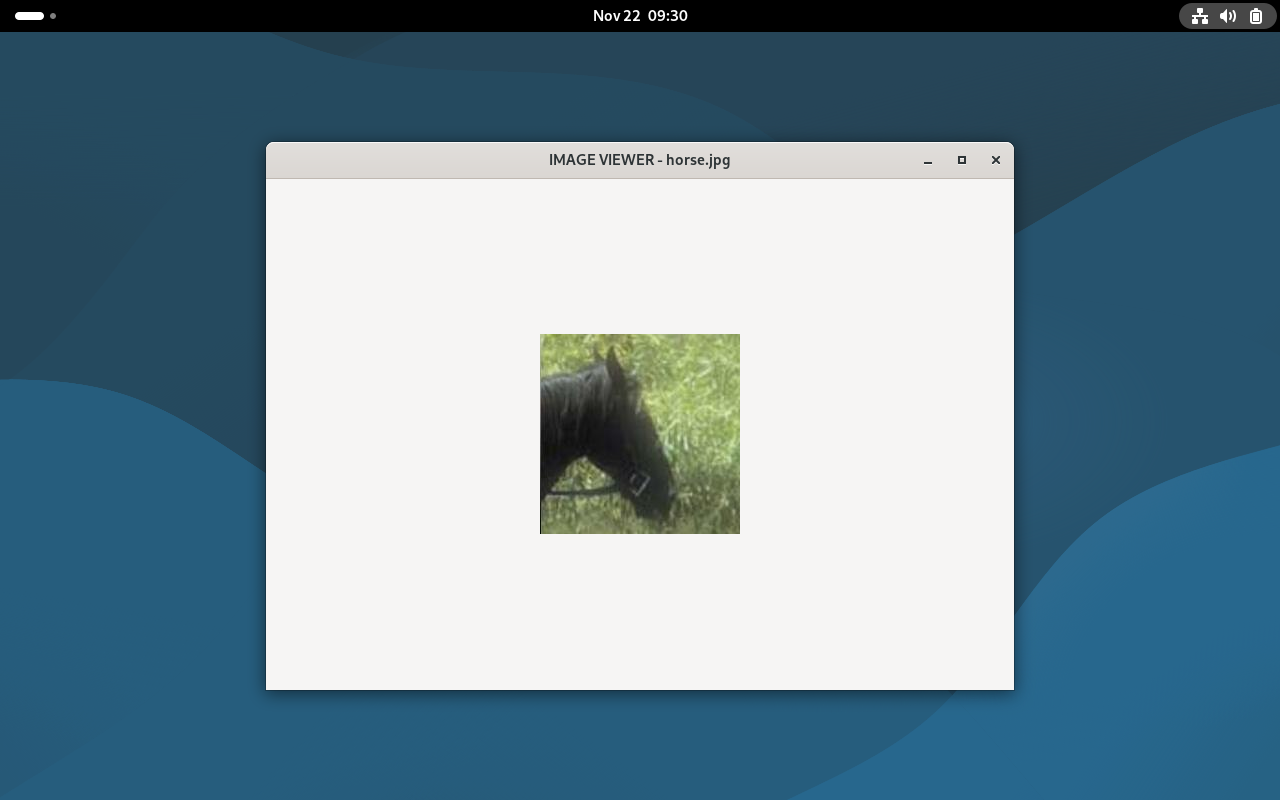Minimize the Image Viewer window
Screen dimensions: 1280x800
click(928, 161)
